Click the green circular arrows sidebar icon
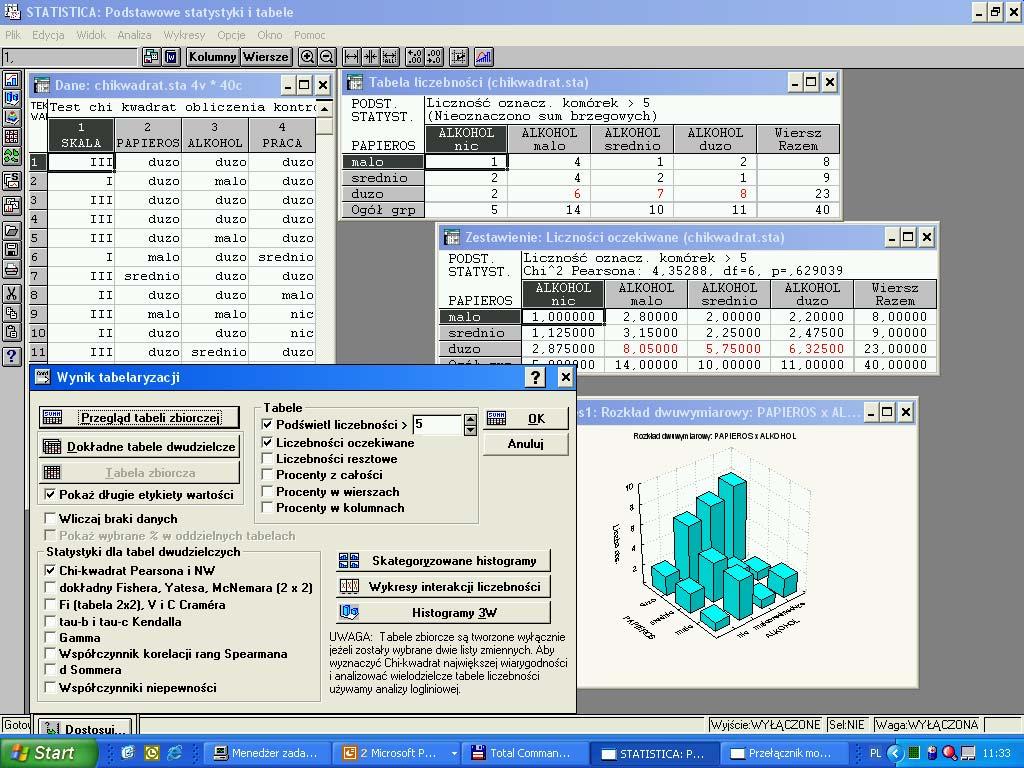This screenshot has width=1024, height=768. [x=12, y=156]
